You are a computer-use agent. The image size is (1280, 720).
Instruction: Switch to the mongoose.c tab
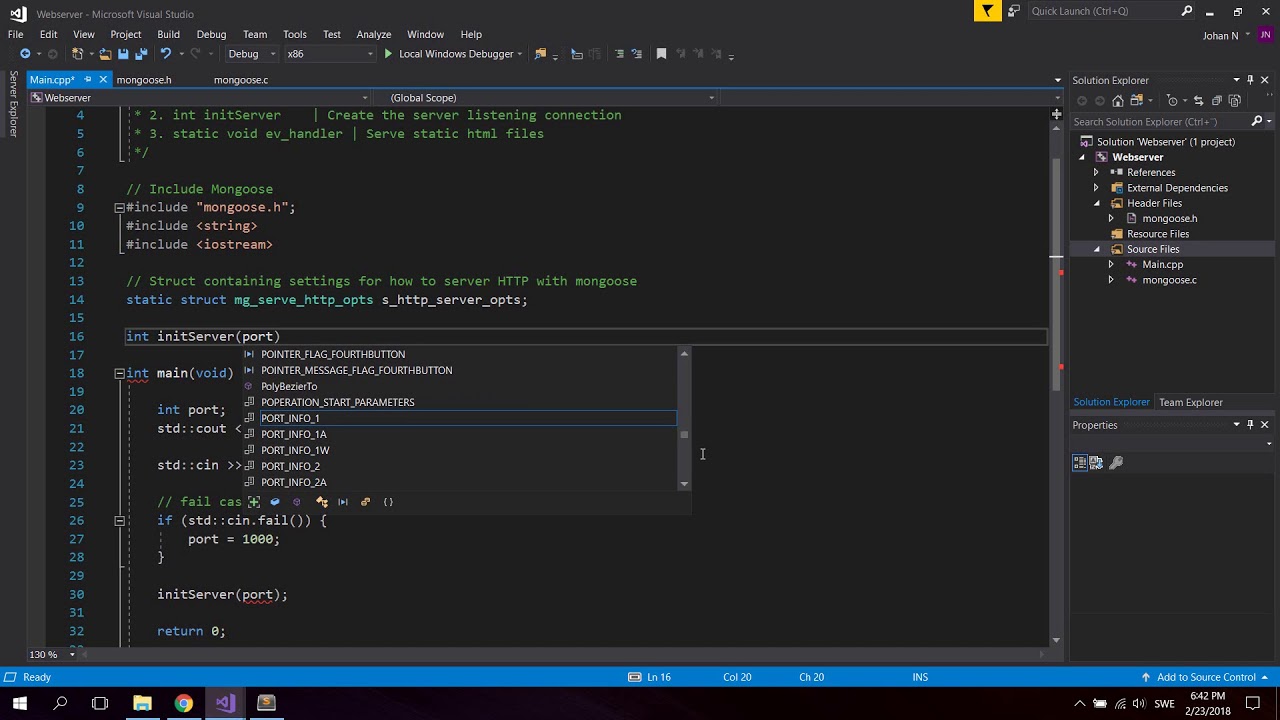click(241, 80)
